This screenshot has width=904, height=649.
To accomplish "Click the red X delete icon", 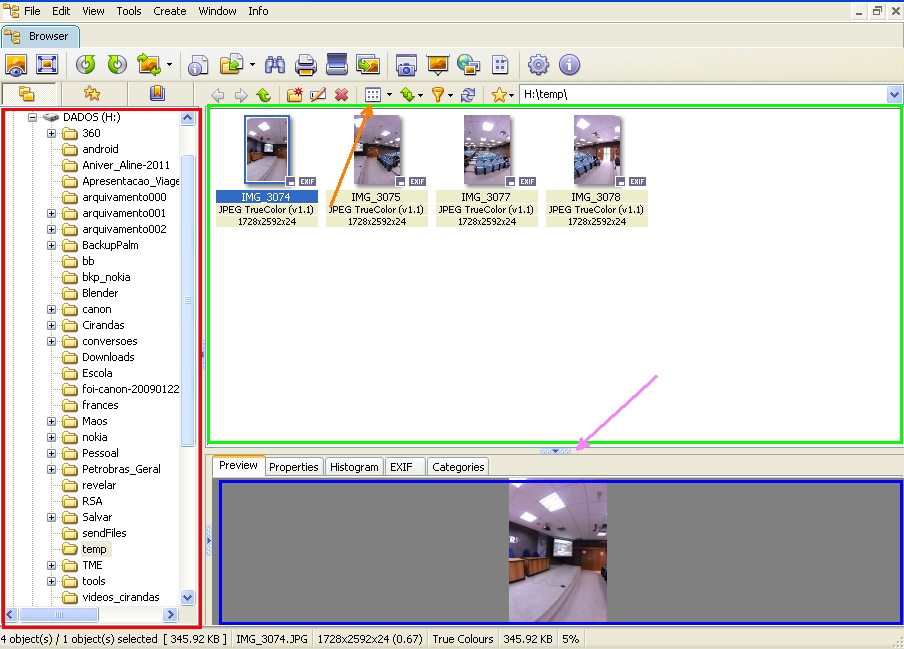I will (341, 95).
